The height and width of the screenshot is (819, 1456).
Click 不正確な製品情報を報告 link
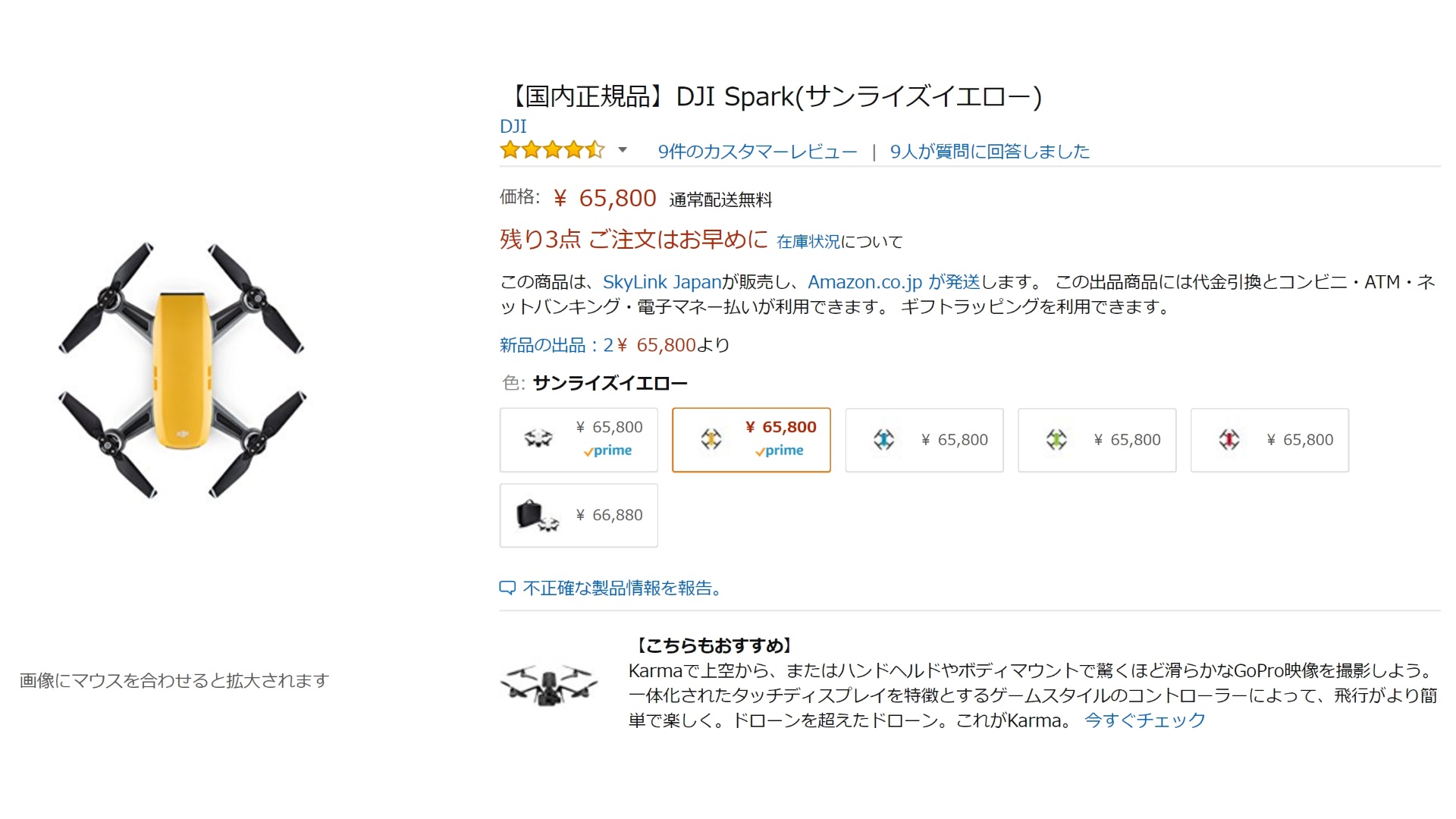(x=622, y=588)
